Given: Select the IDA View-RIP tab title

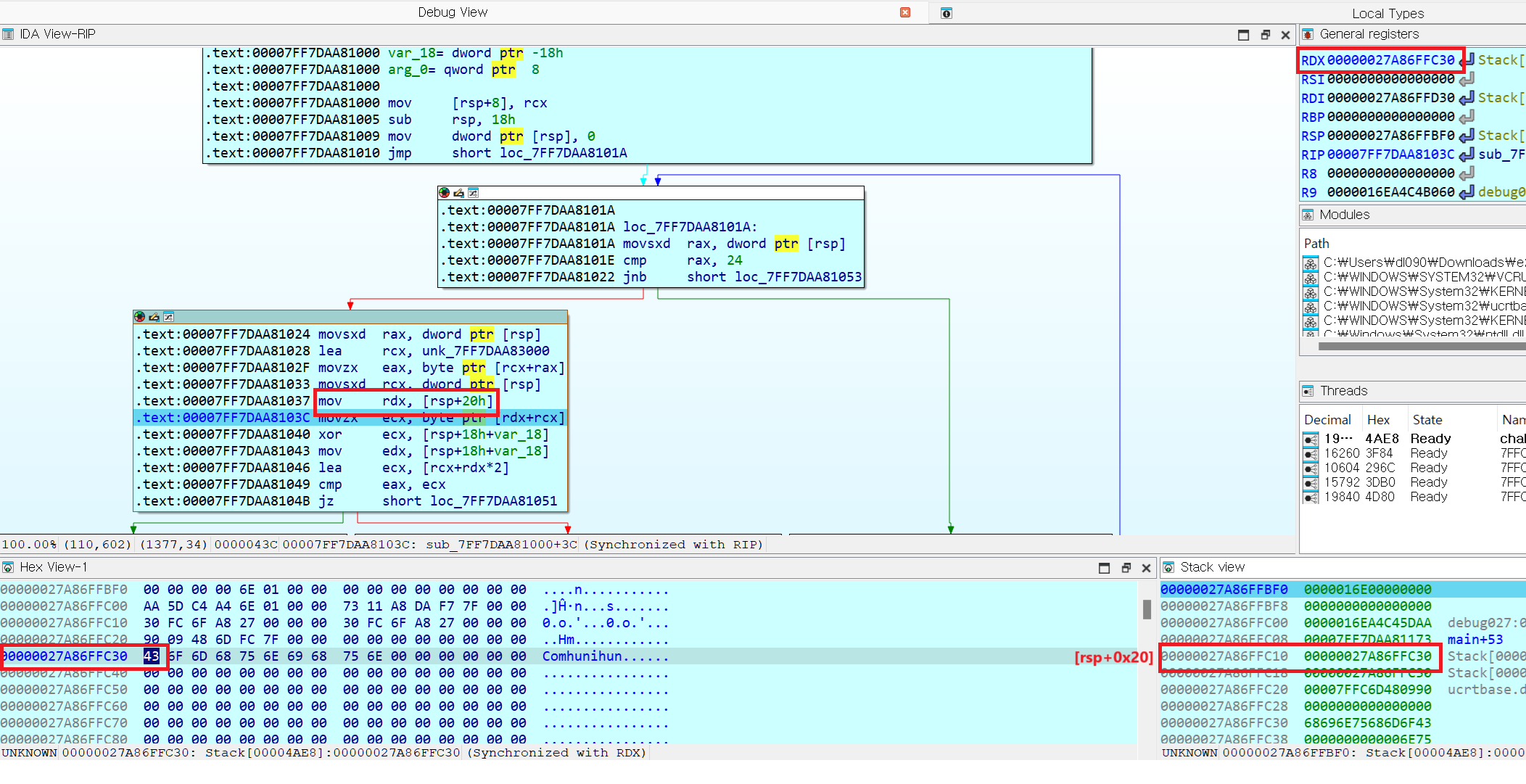Looking at the screenshot, I should coord(57,34).
